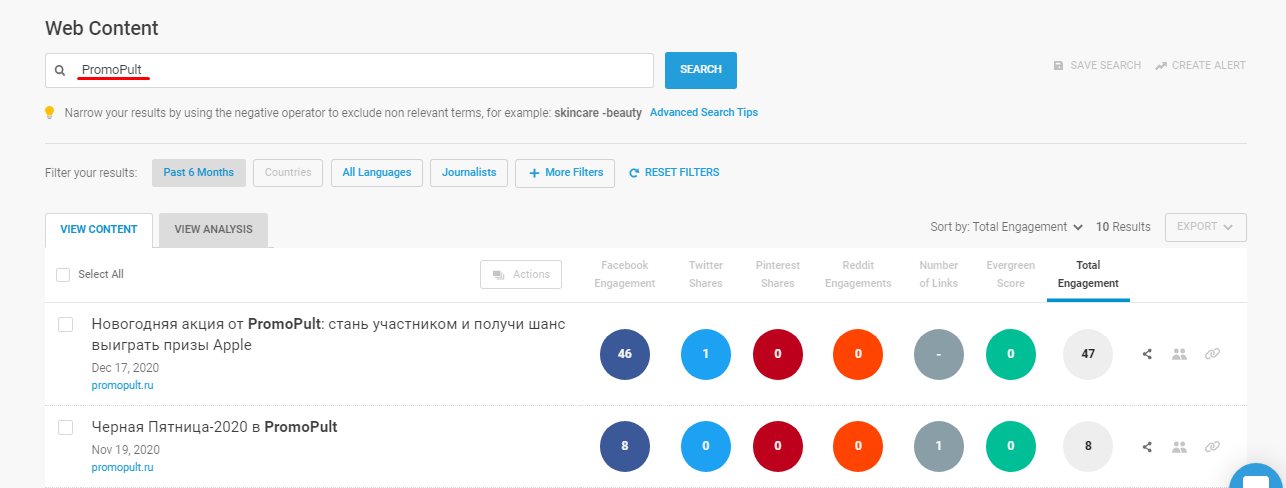Open the All Languages filter
Screen dimensions: 1286x488
(x=377, y=172)
